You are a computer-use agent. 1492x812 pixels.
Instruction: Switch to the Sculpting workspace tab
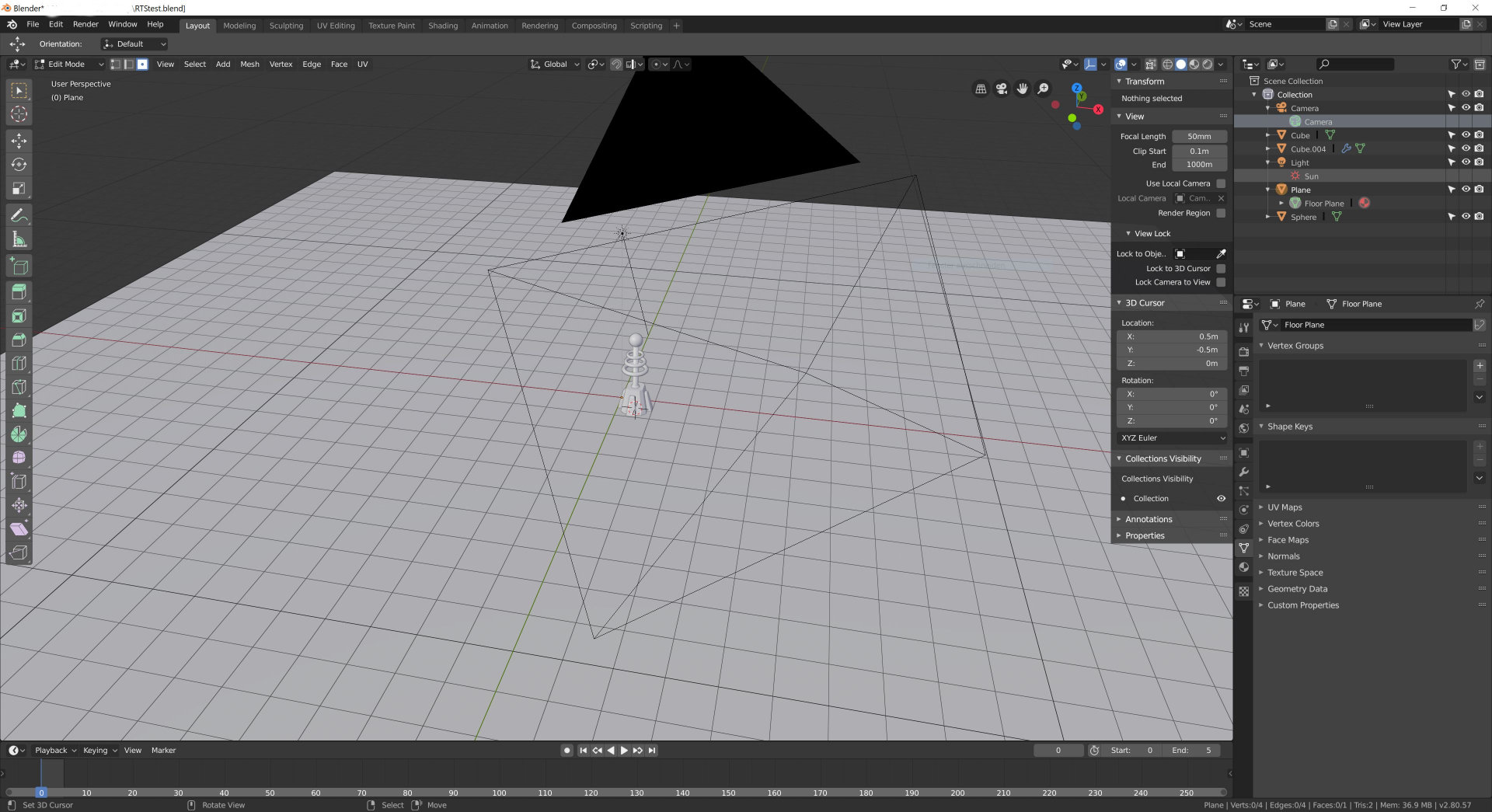click(x=286, y=26)
